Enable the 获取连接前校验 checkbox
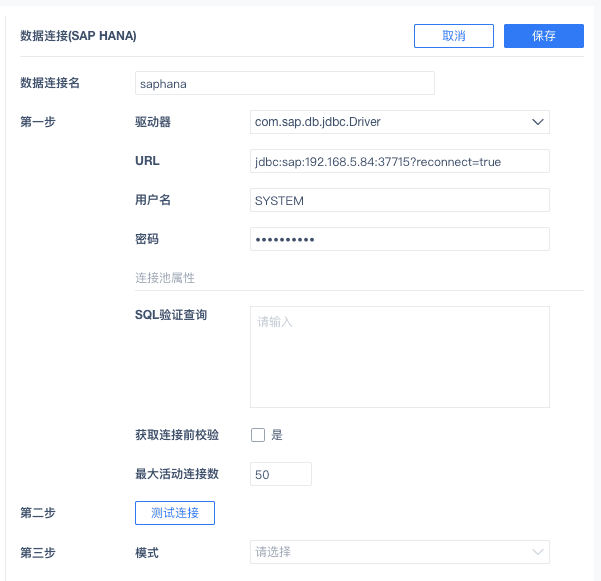The height and width of the screenshot is (581, 601). pos(258,435)
